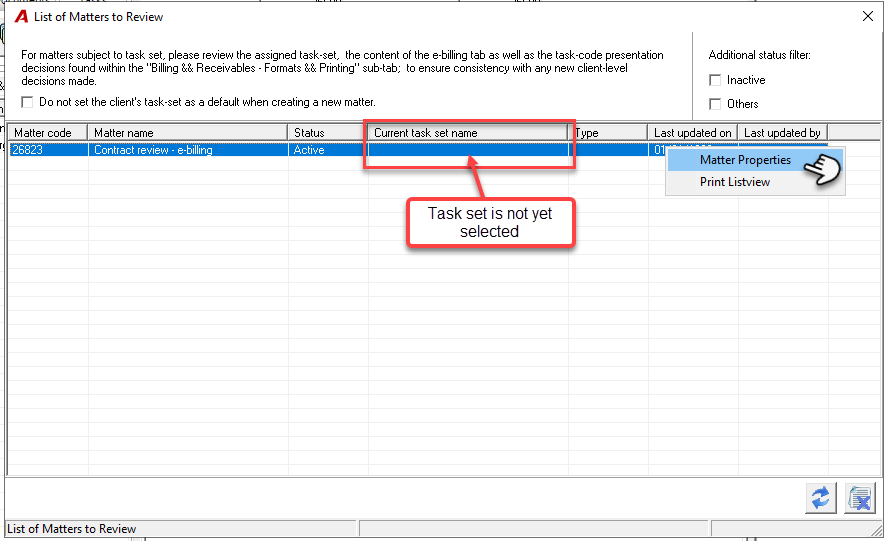The height and width of the screenshot is (541, 885).
Task: Close the List of Matters to Review window
Action: click(868, 16)
